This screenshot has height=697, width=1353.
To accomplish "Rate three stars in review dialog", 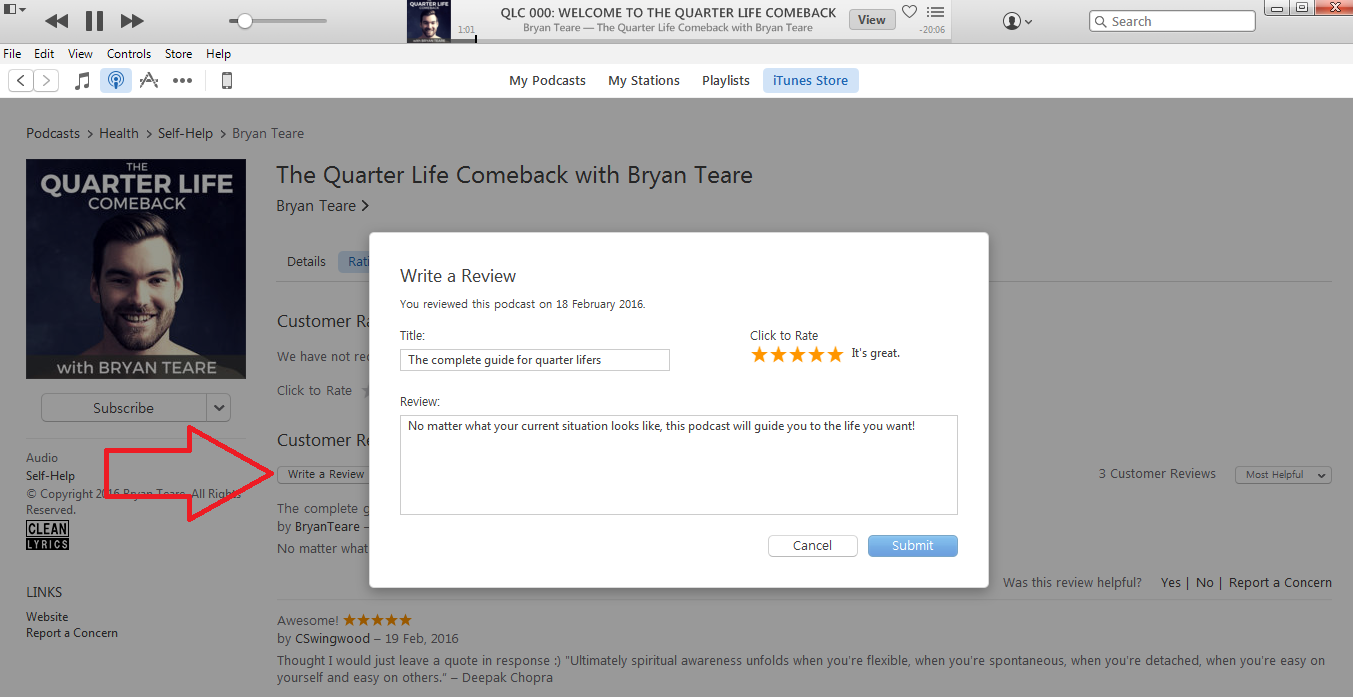I will [x=797, y=354].
